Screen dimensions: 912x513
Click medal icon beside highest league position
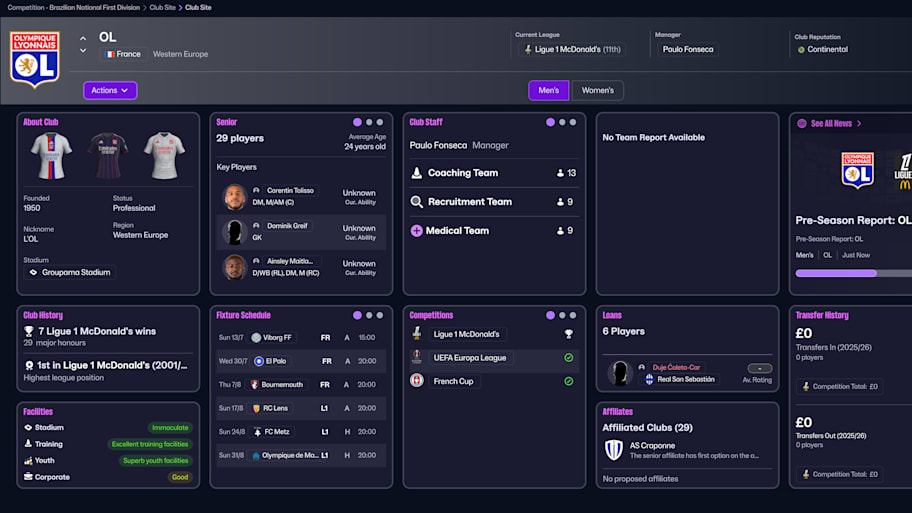click(x=28, y=365)
